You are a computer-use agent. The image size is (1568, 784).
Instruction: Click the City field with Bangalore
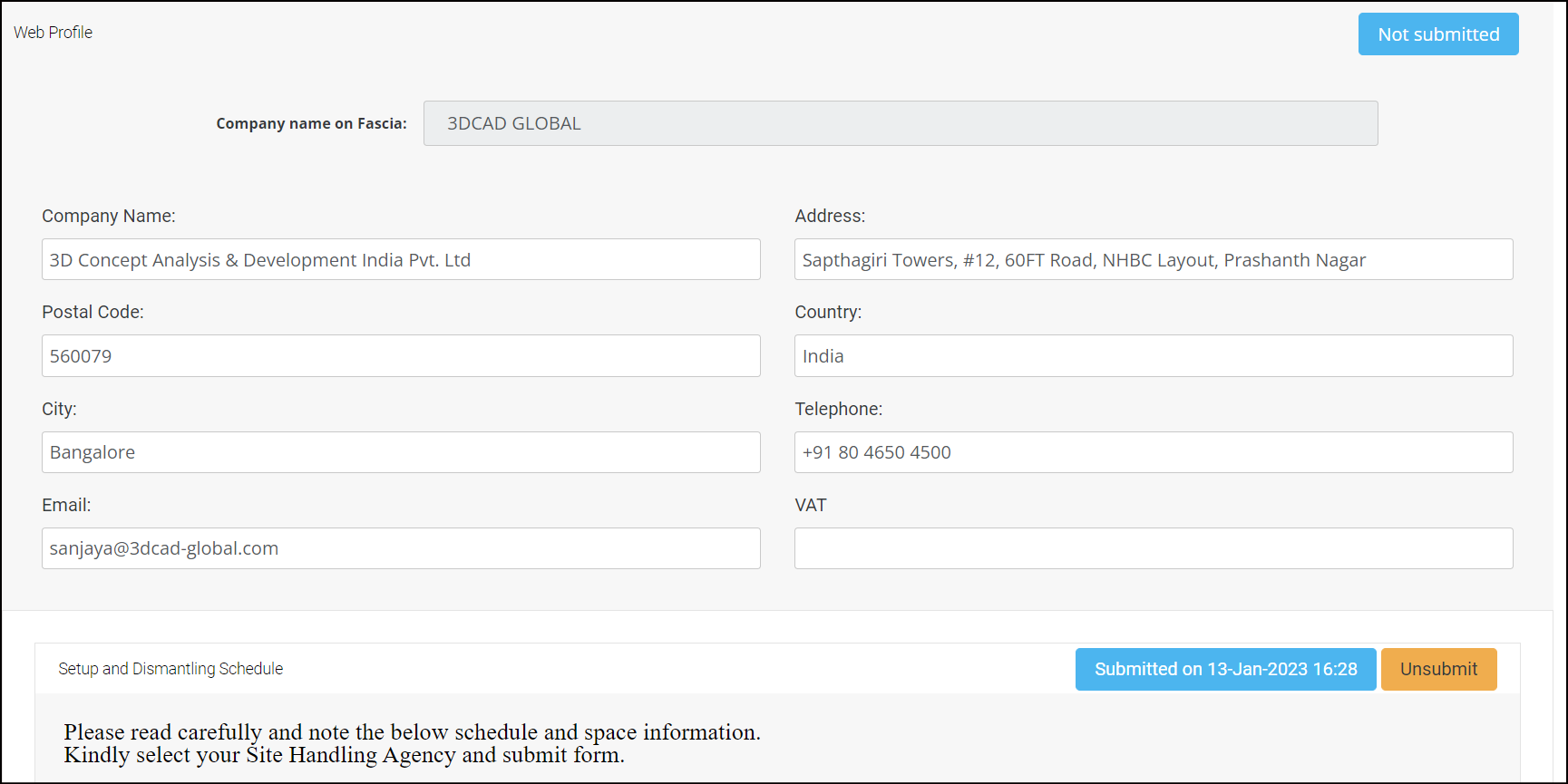click(400, 452)
